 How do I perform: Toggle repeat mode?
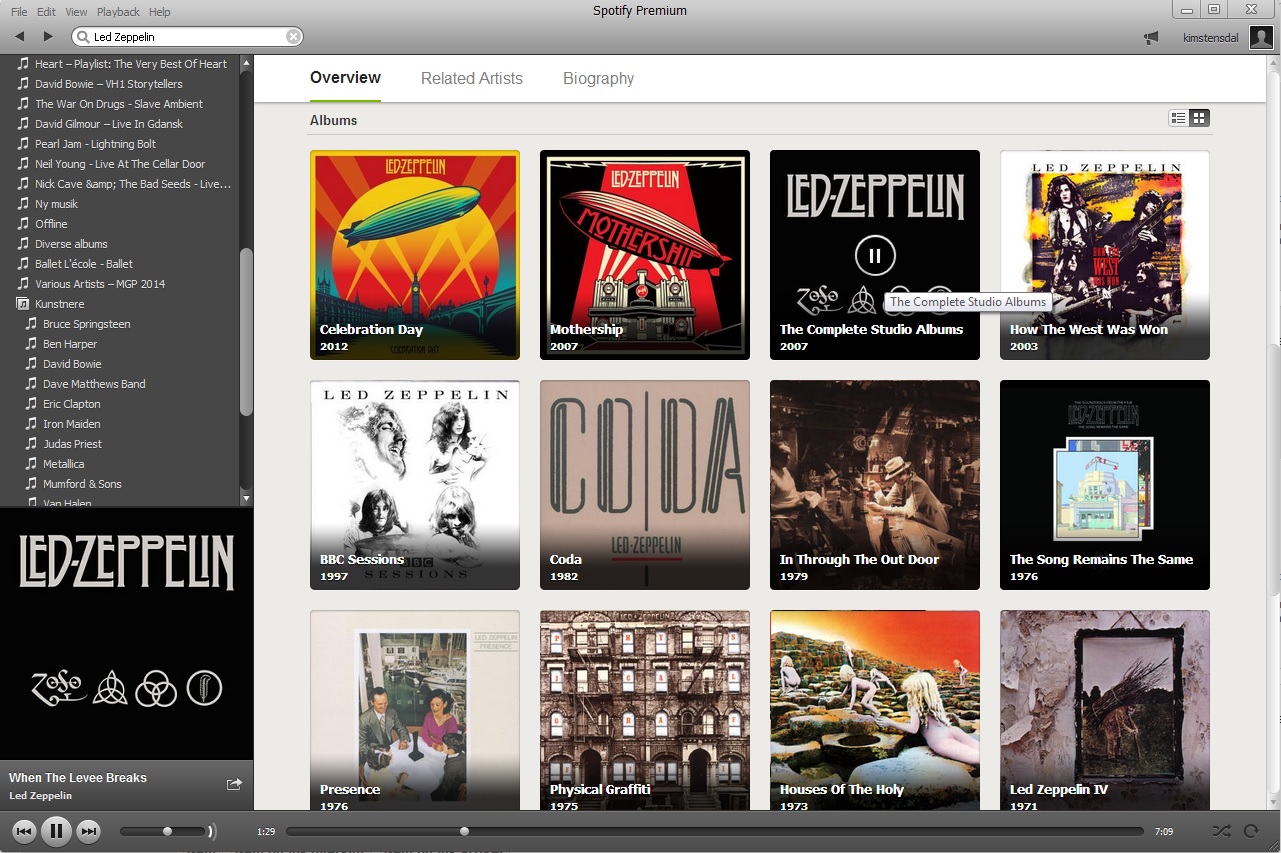tap(1251, 831)
